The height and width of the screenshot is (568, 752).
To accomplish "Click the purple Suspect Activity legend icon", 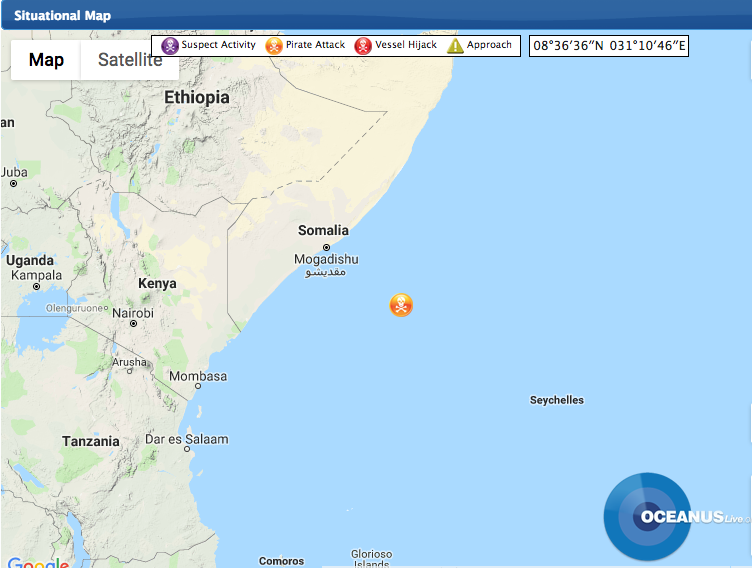I will 170,46.
